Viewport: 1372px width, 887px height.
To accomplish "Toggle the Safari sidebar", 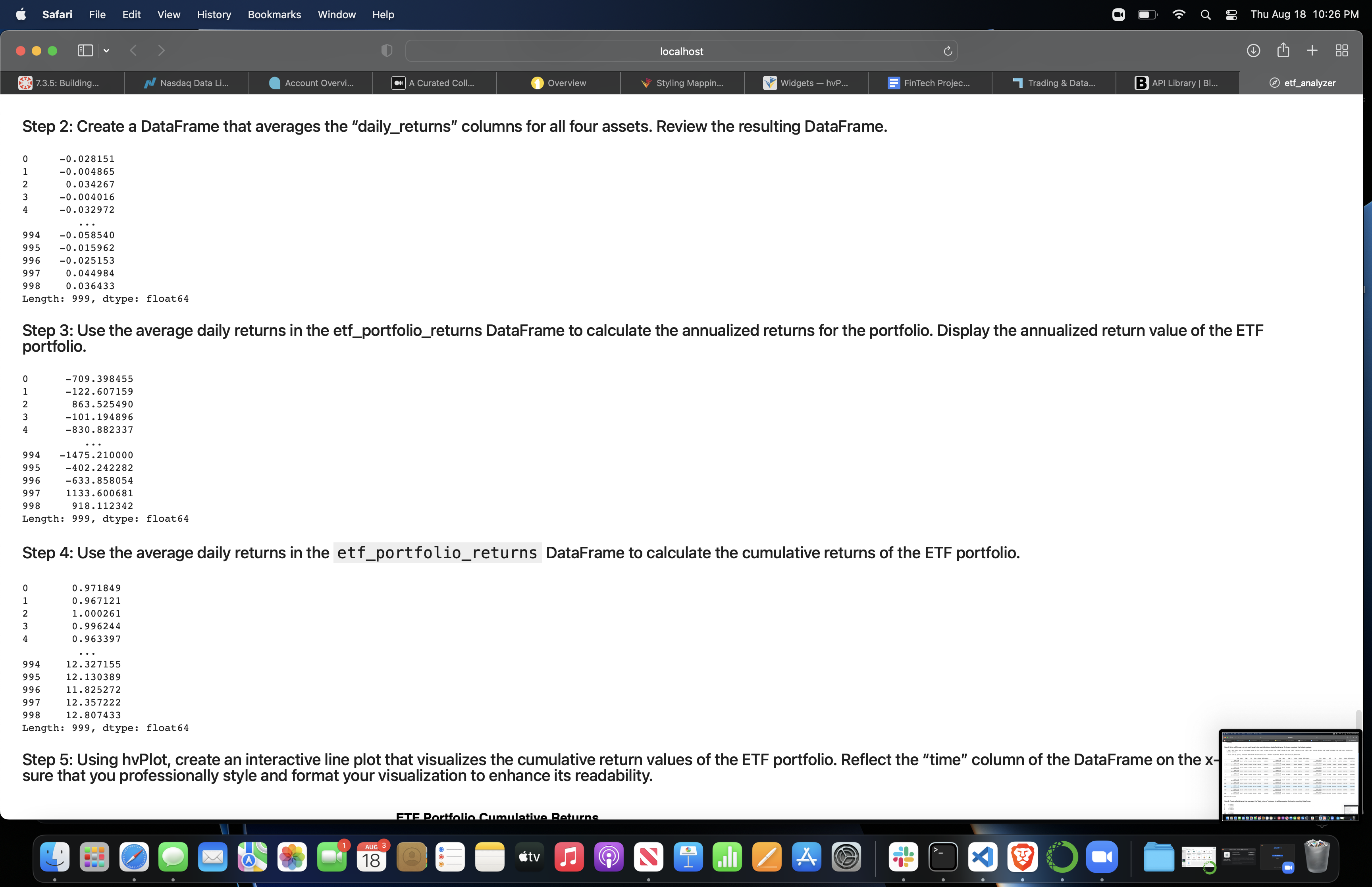I will click(x=85, y=51).
